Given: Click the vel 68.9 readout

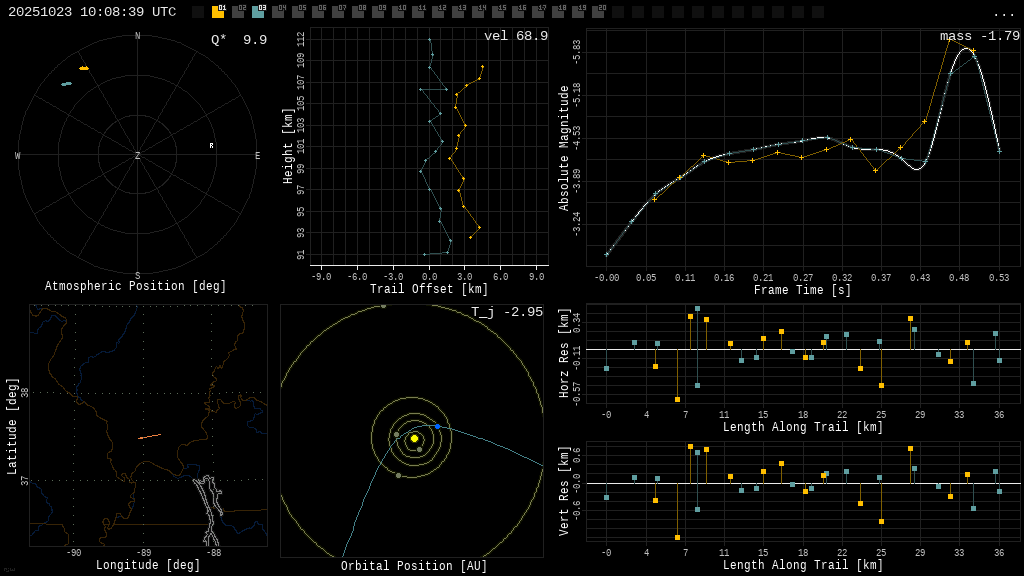Looking at the screenshot, I should pyautogui.click(x=515, y=36).
